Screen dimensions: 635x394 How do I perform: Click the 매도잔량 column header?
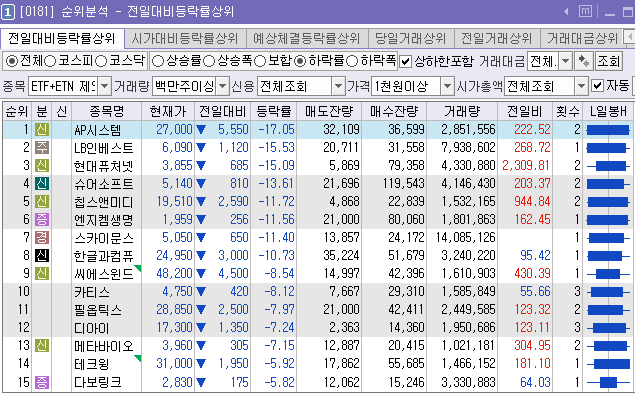329,111
